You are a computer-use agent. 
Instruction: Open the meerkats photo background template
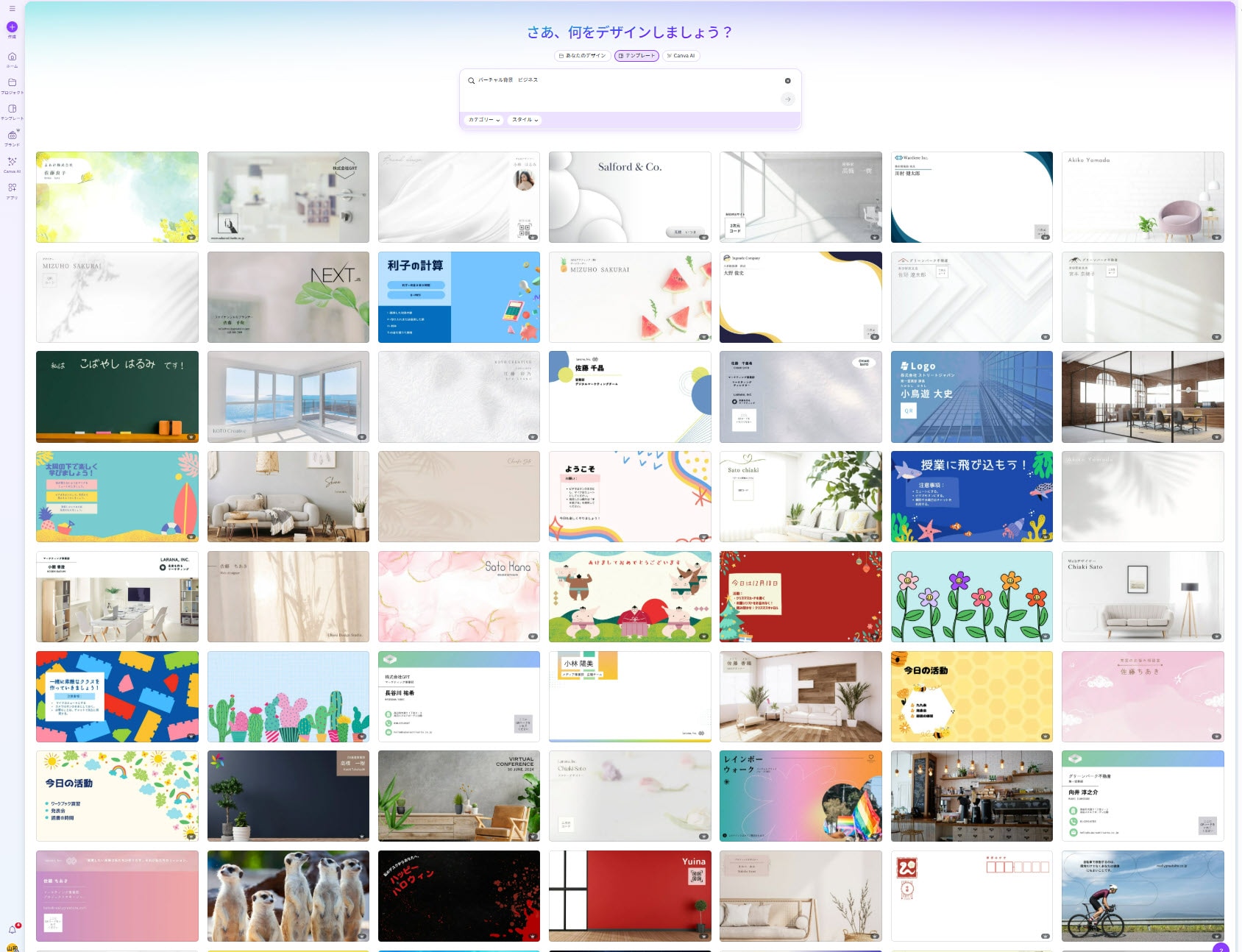(x=288, y=896)
